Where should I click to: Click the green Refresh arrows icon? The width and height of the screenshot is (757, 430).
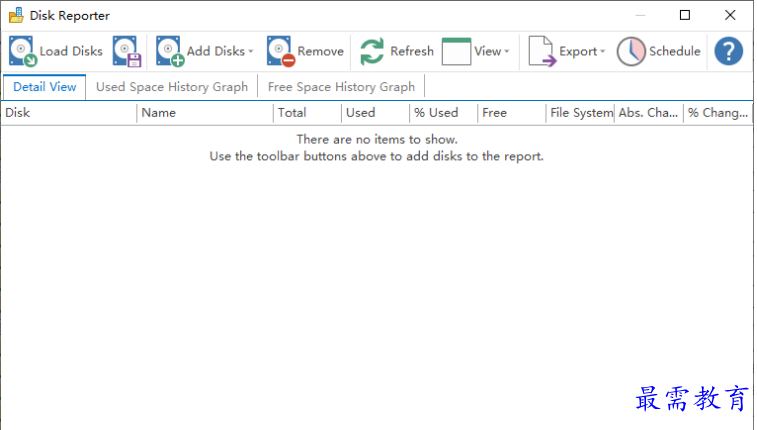372,51
